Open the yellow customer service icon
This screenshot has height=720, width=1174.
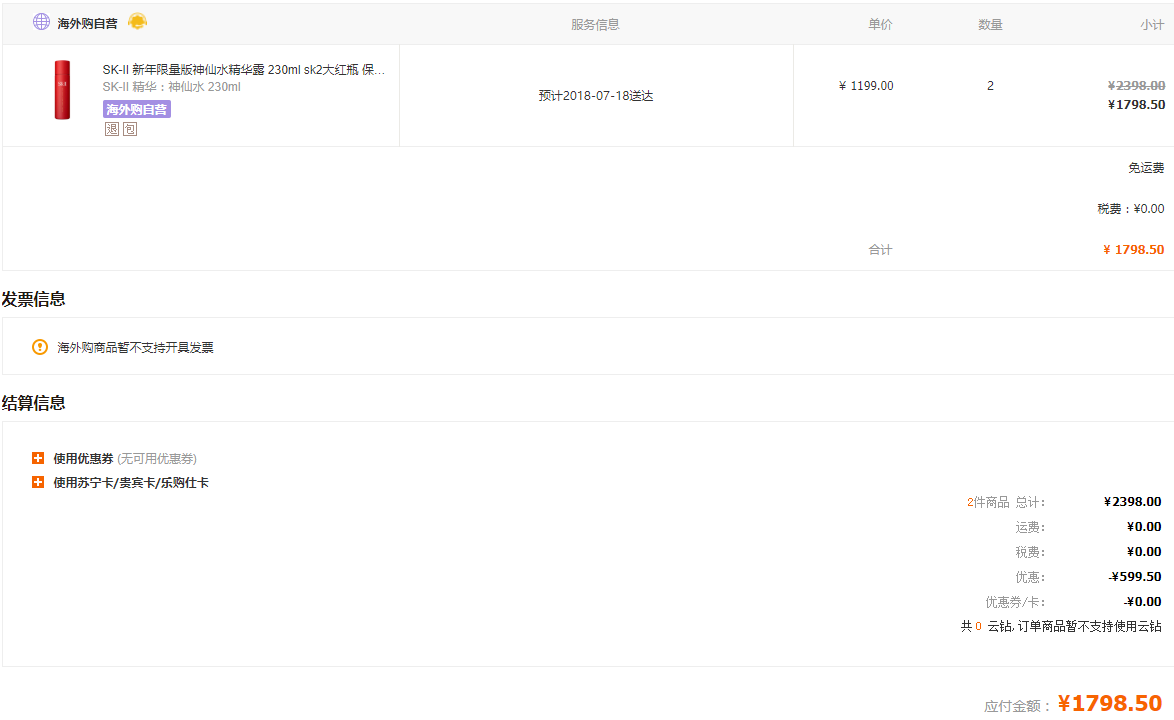click(x=137, y=22)
